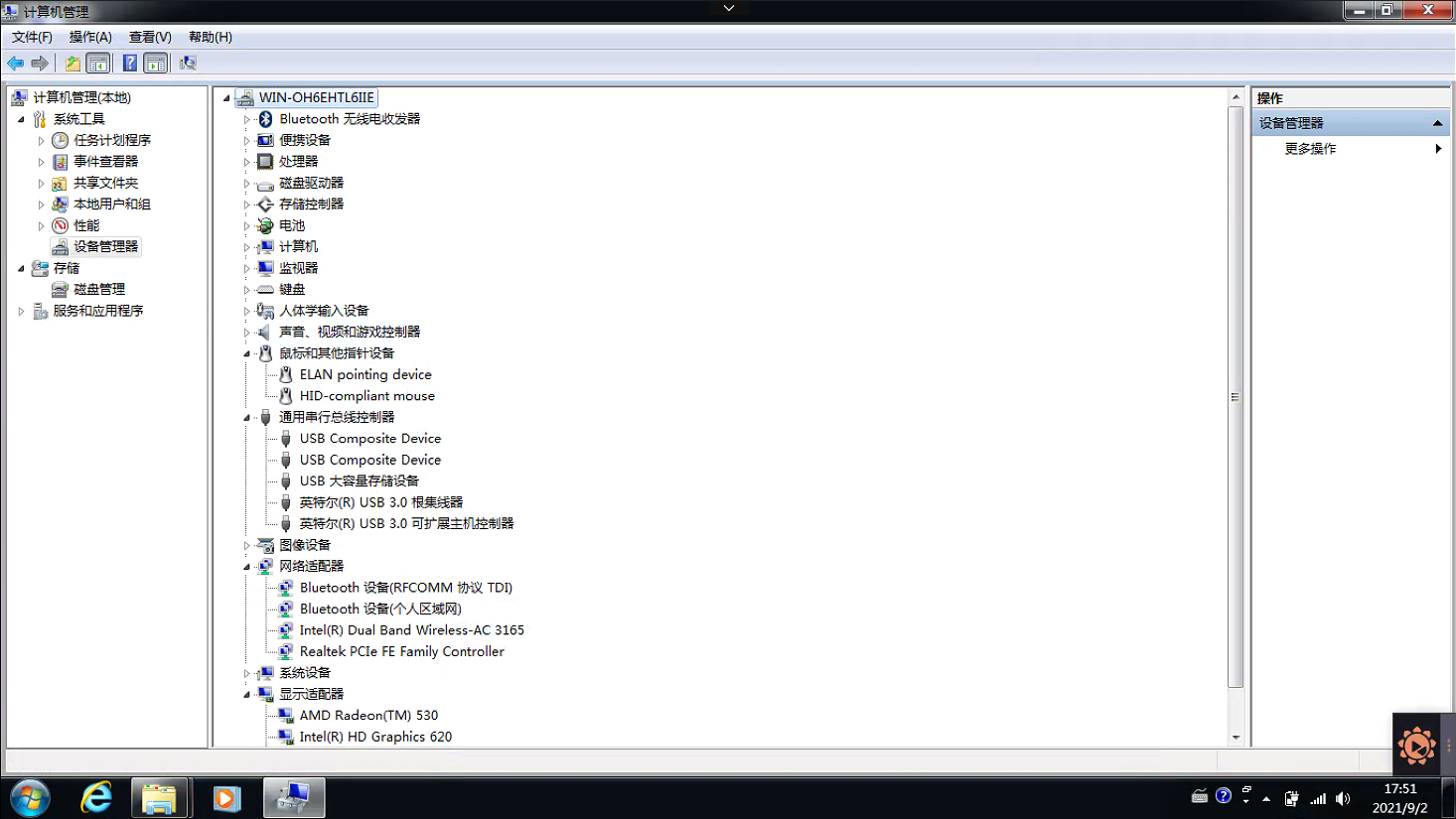Click the ELAN pointing device mouse icon
Screen dimensions: 1456x819
(286, 375)
